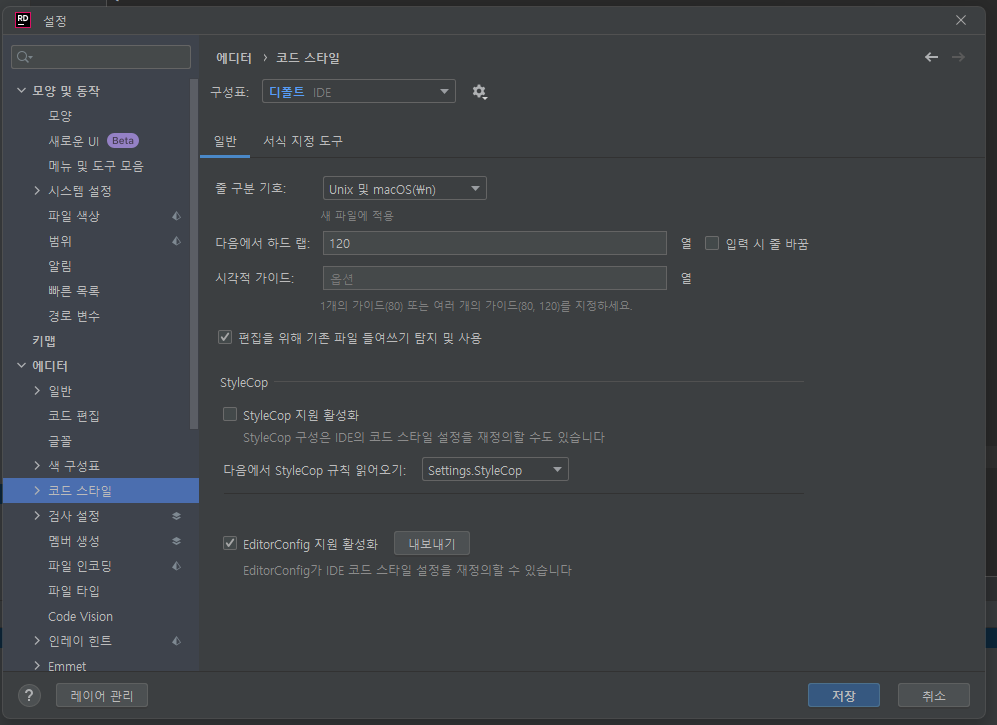Expand the 검사 설정 node
Viewport: 997px width, 725px height.
pyautogui.click(x=37, y=516)
